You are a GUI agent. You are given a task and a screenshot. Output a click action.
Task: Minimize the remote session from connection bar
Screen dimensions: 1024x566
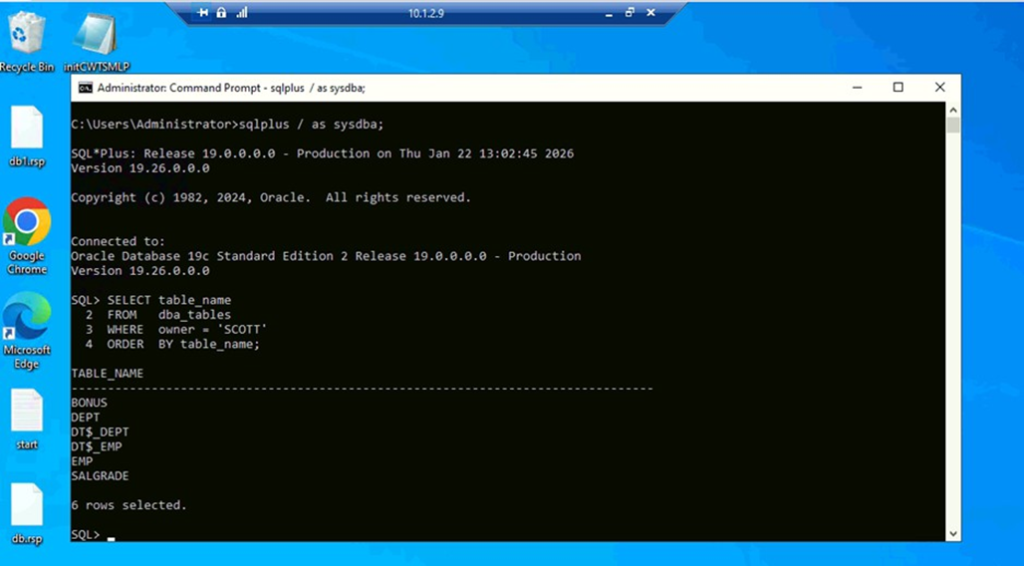point(609,13)
